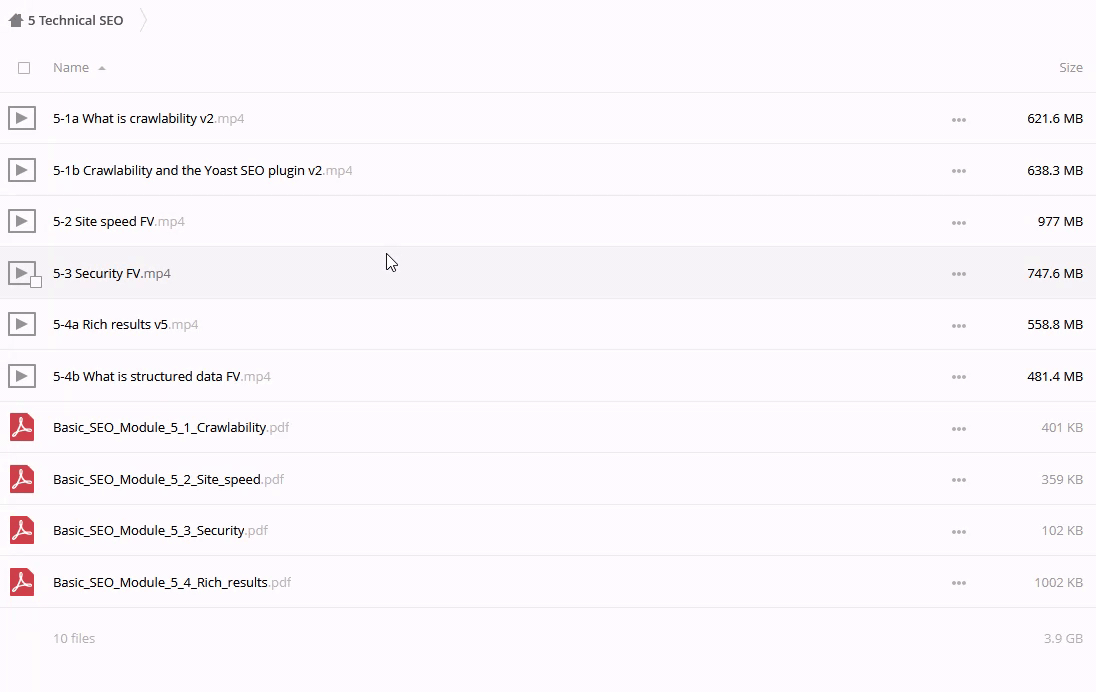Image resolution: width=1096 pixels, height=692 pixels.
Task: Click the home icon in breadcrumb
Action: tap(15, 20)
